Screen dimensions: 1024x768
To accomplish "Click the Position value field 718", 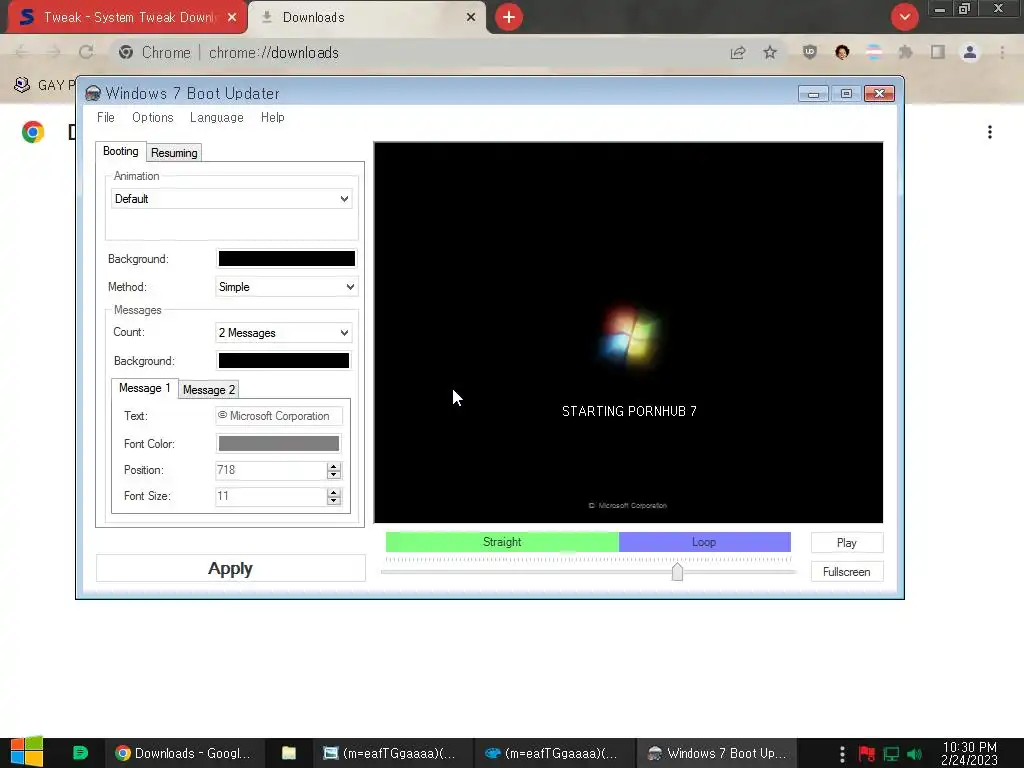I will point(271,470).
